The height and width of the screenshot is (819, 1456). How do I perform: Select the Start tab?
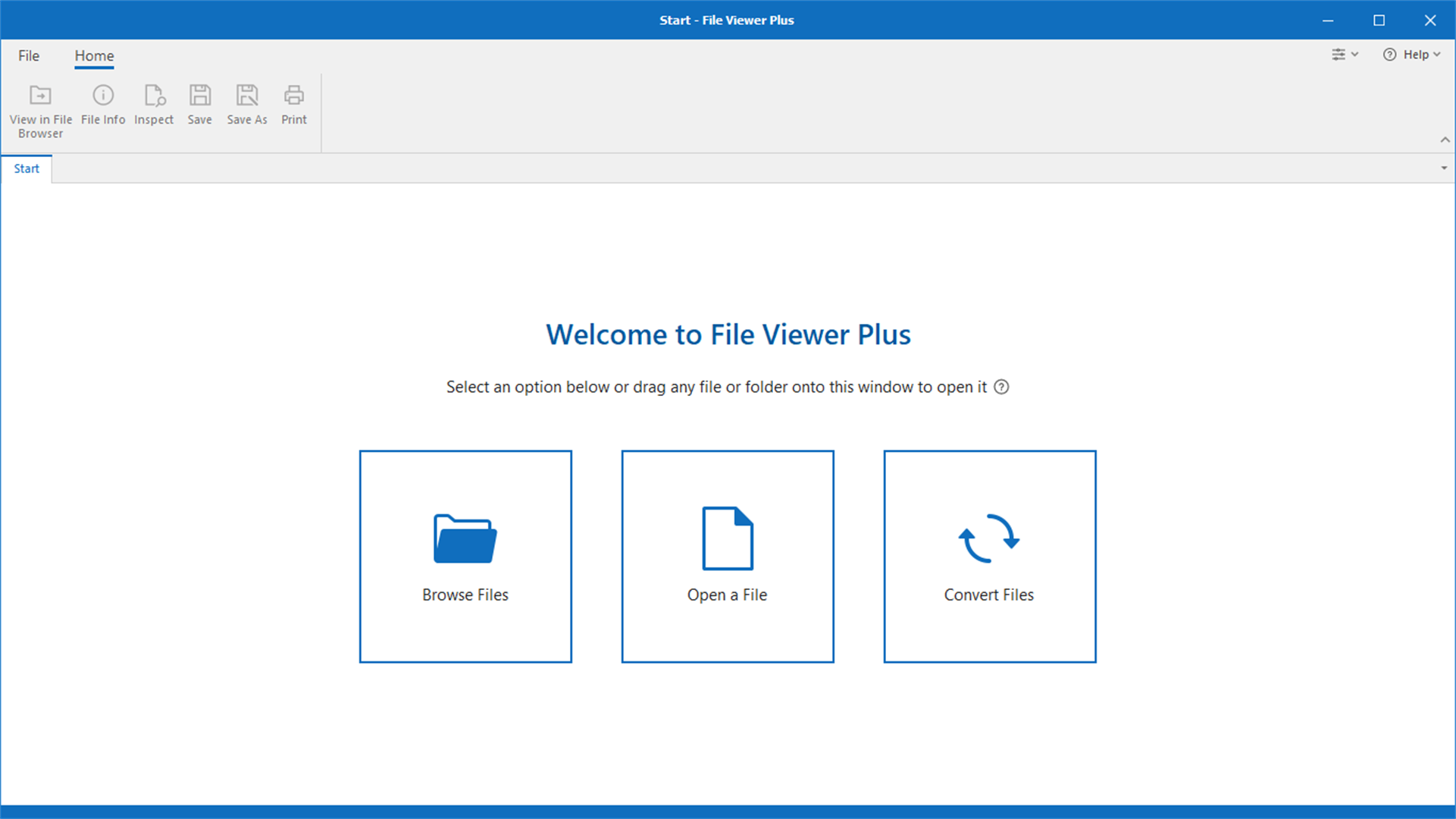coord(27,168)
